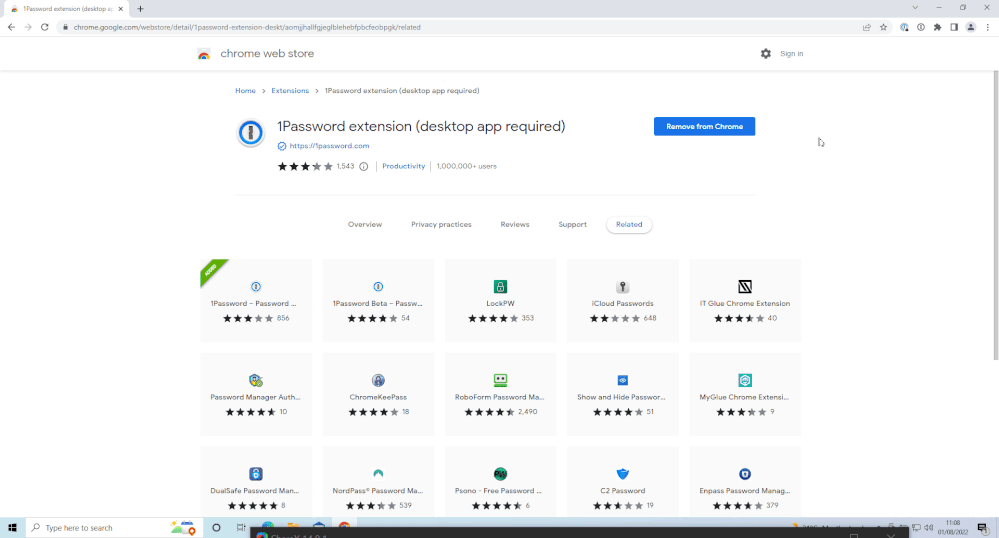Open the Reviews tab
The width and height of the screenshot is (999, 538).
click(x=515, y=225)
